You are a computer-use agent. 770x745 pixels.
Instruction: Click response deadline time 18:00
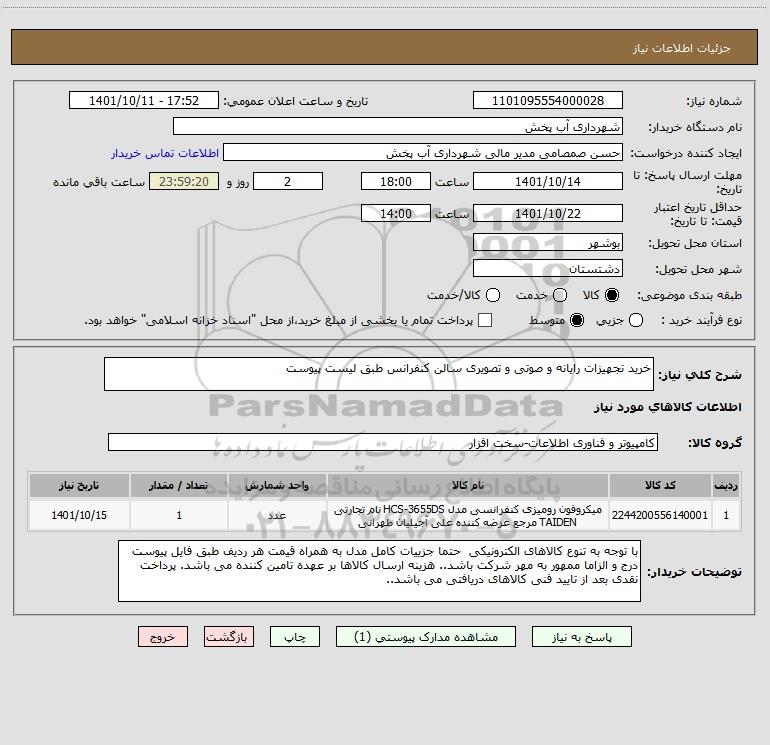(x=396, y=181)
